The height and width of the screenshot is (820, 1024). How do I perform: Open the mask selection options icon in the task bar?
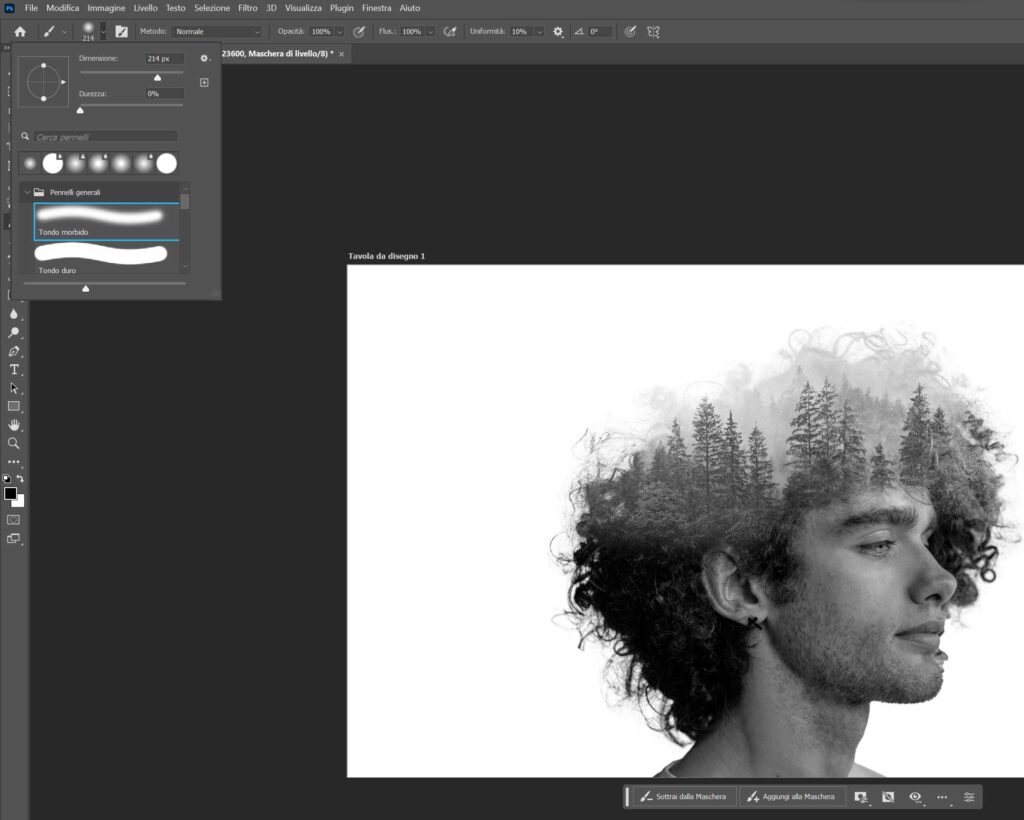tap(861, 796)
